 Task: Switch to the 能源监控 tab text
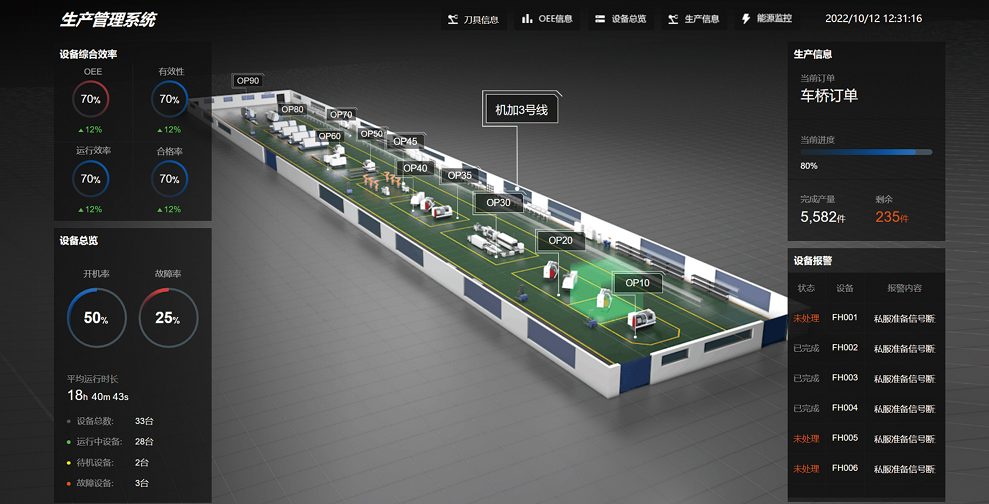[x=775, y=19]
